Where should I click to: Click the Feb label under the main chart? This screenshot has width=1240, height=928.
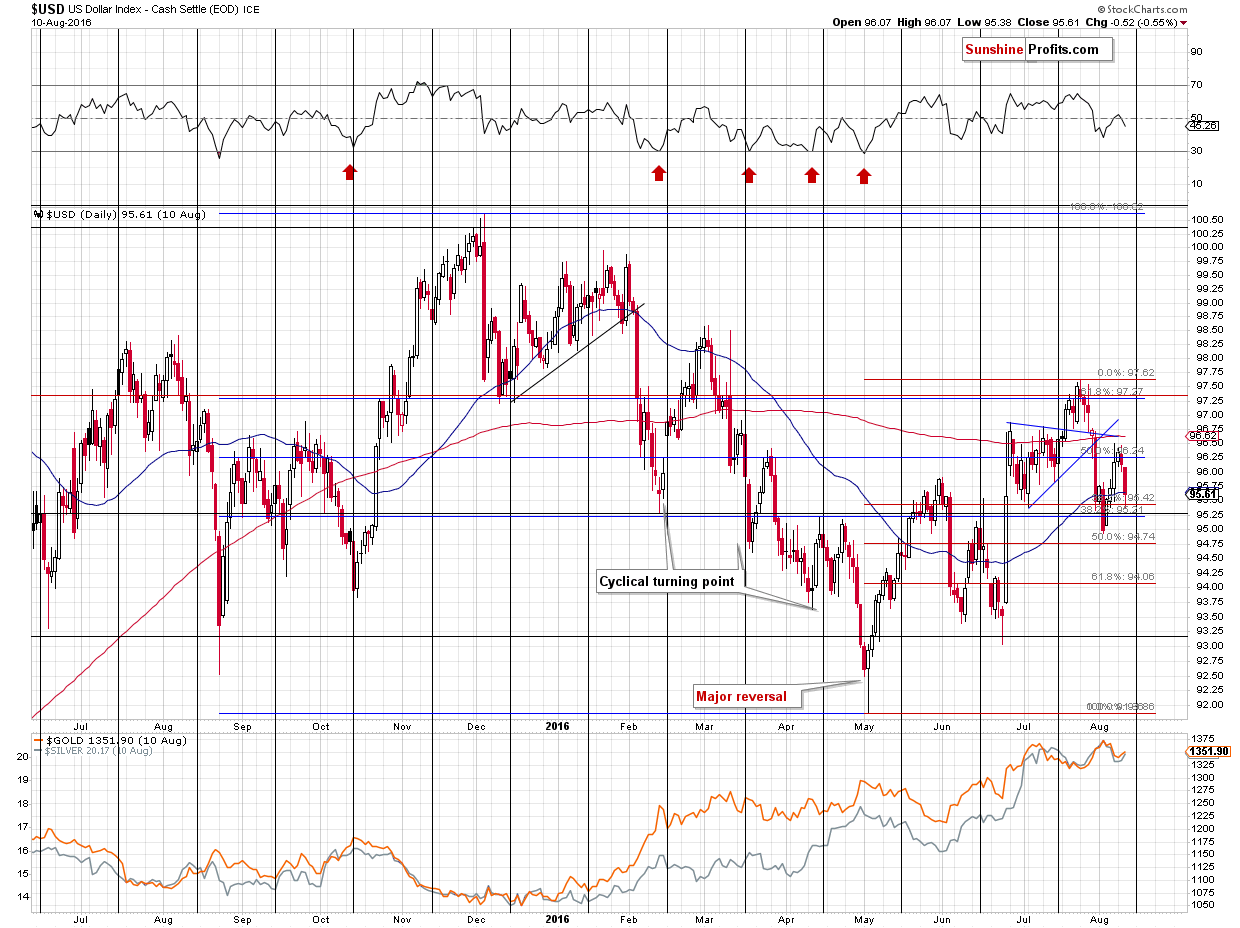pos(627,725)
